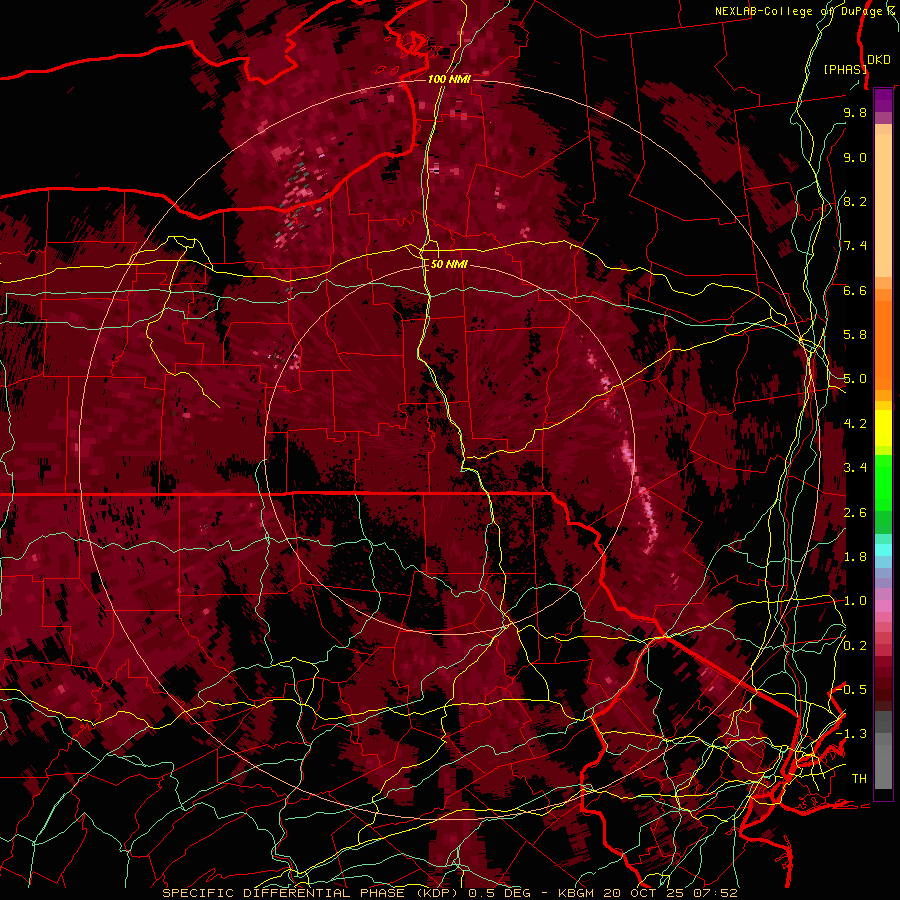Click the [PHAS] label above the legend
This screenshot has width=900, height=900.
pos(844,69)
